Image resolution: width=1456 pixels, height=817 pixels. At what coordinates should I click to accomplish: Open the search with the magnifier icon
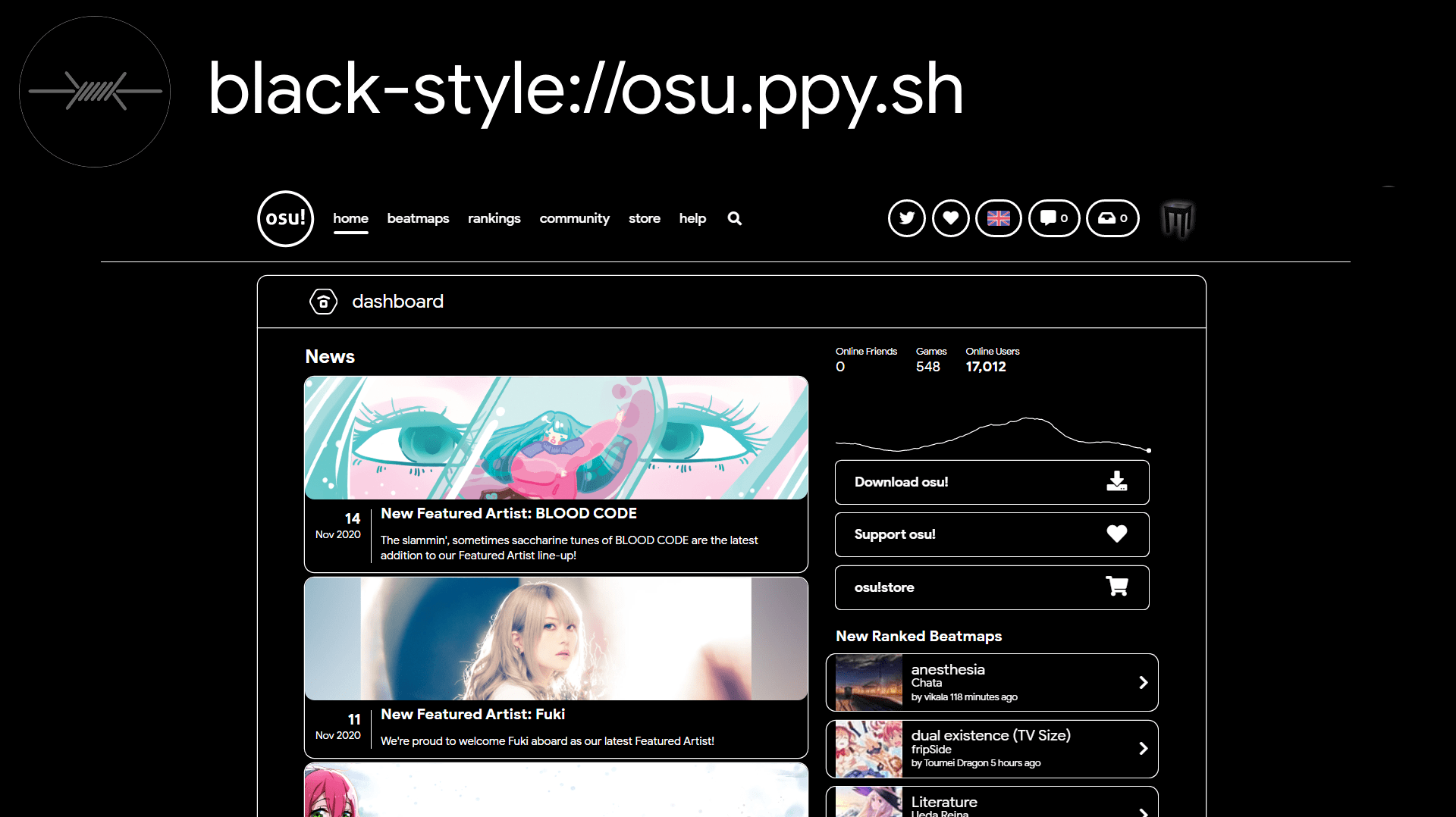click(733, 218)
